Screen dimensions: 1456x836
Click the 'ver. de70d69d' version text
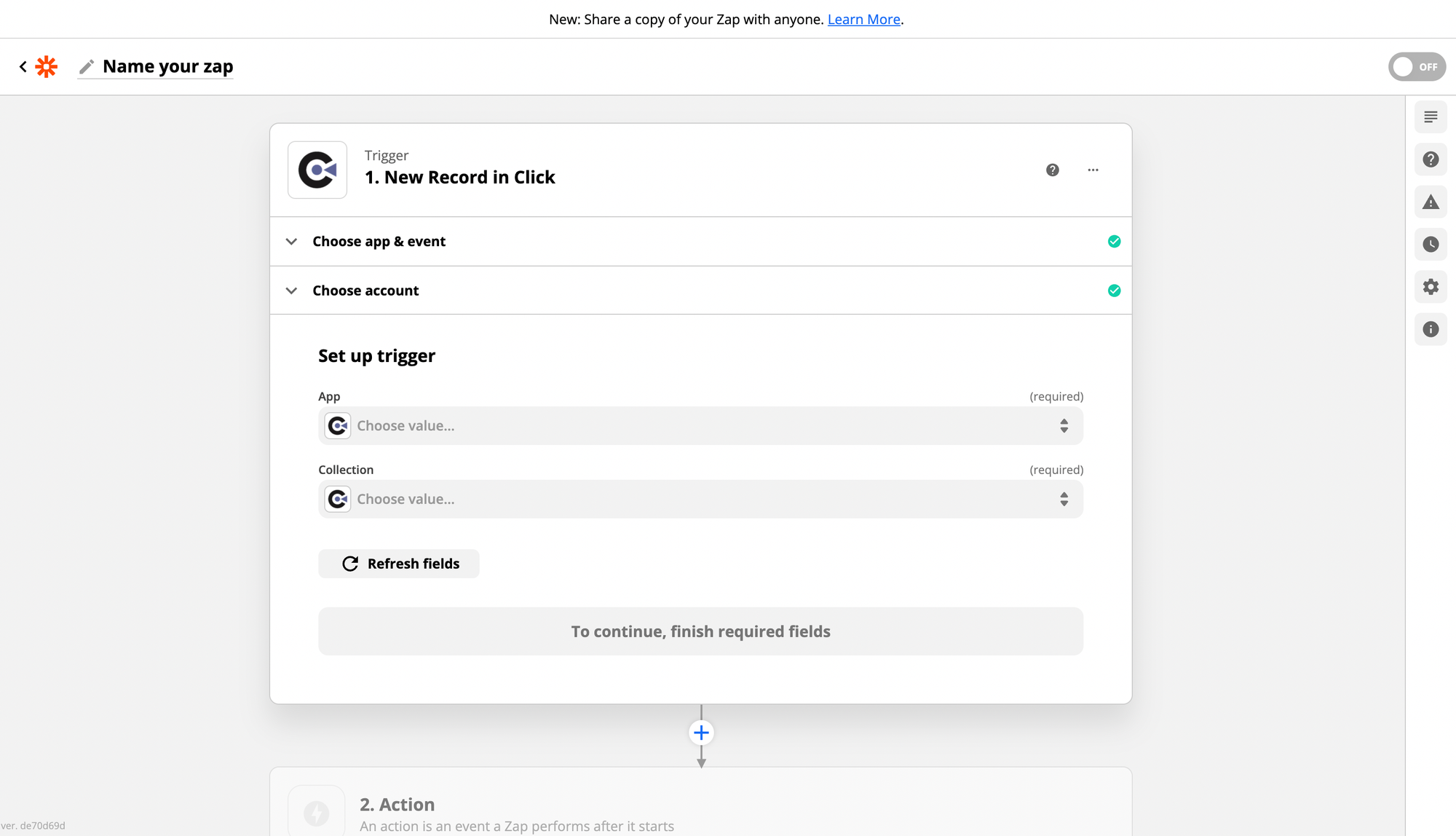coord(33,826)
